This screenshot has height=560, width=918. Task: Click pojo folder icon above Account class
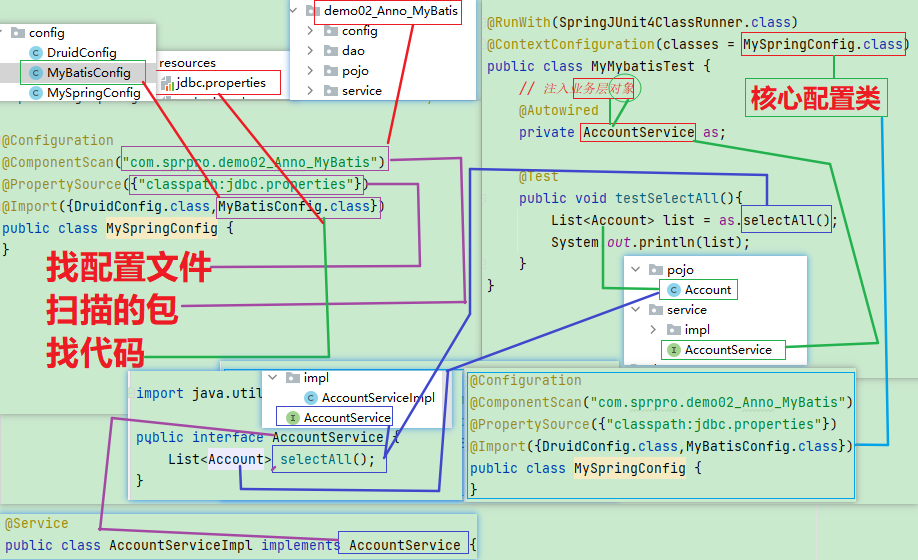point(656,270)
